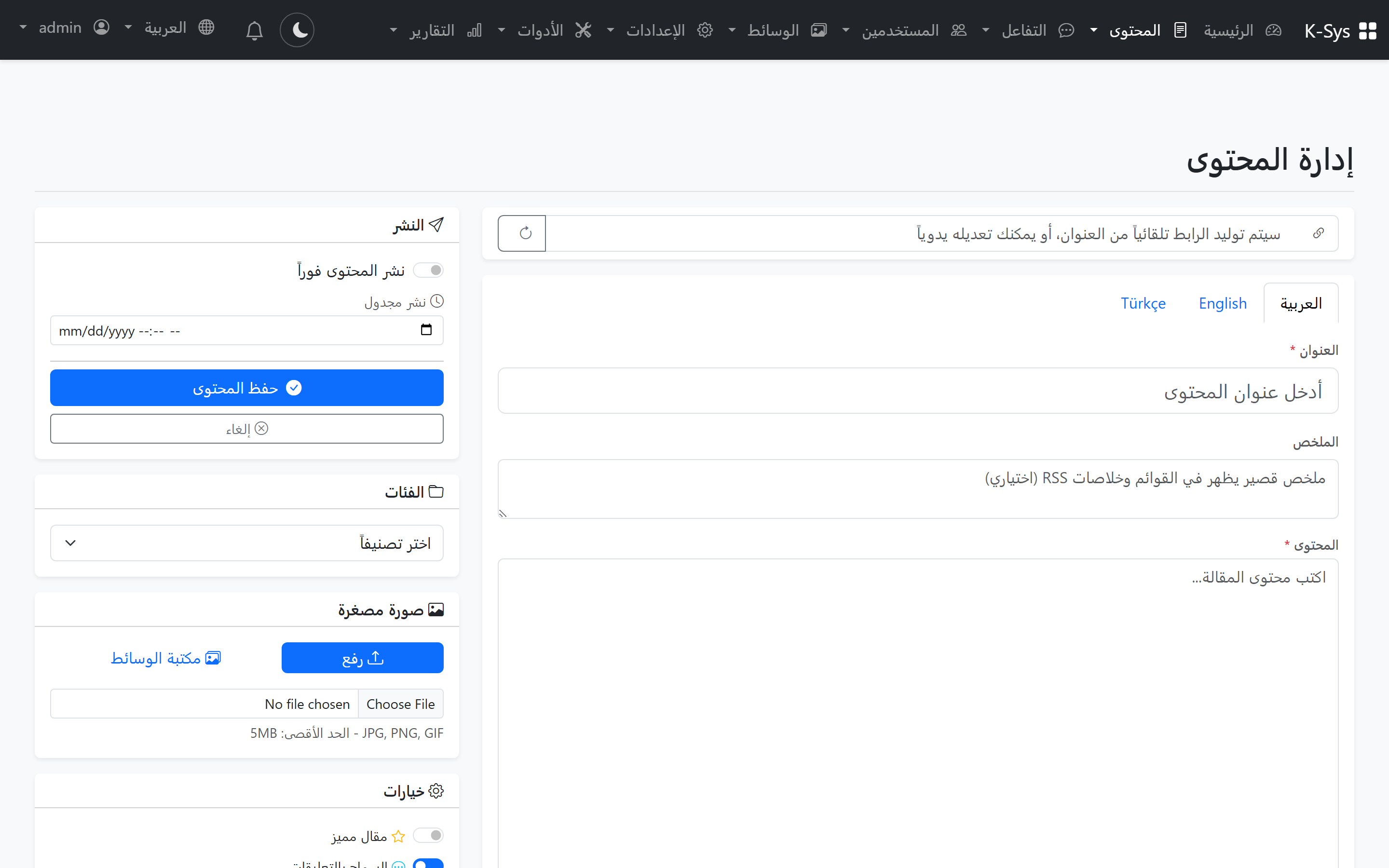The image size is (1389, 868).
Task: Click the gear icon in options header
Action: [x=436, y=790]
